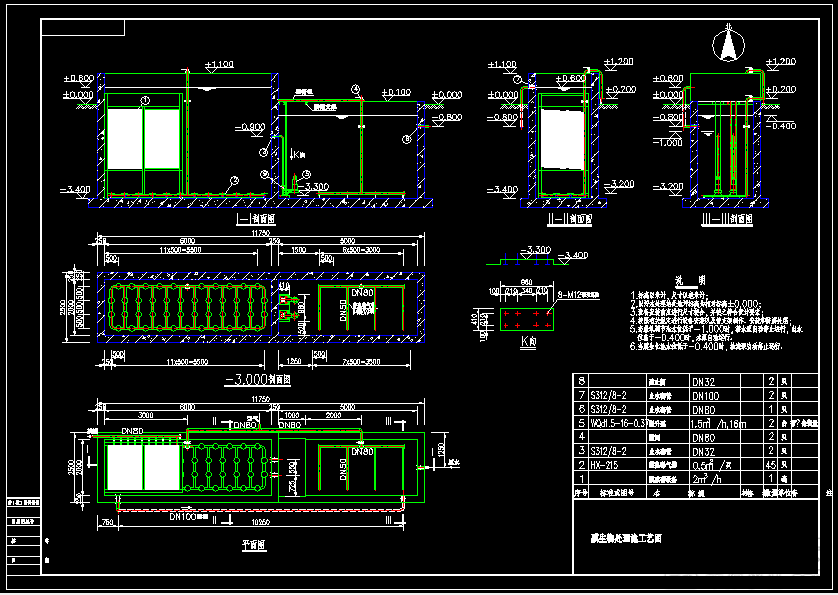Pick callout bubble 2 in section I-I
This screenshot has height=595, width=838.
click(x=234, y=180)
